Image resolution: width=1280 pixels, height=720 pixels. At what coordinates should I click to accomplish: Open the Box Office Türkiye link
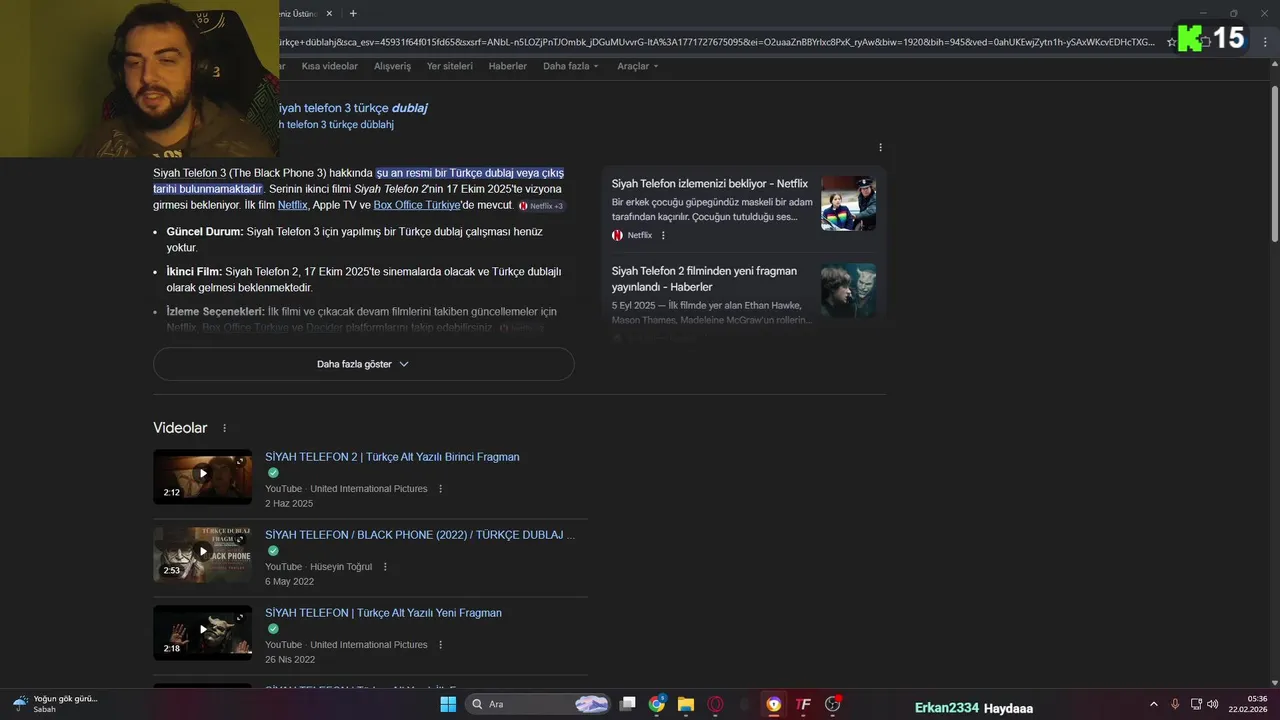click(x=417, y=205)
